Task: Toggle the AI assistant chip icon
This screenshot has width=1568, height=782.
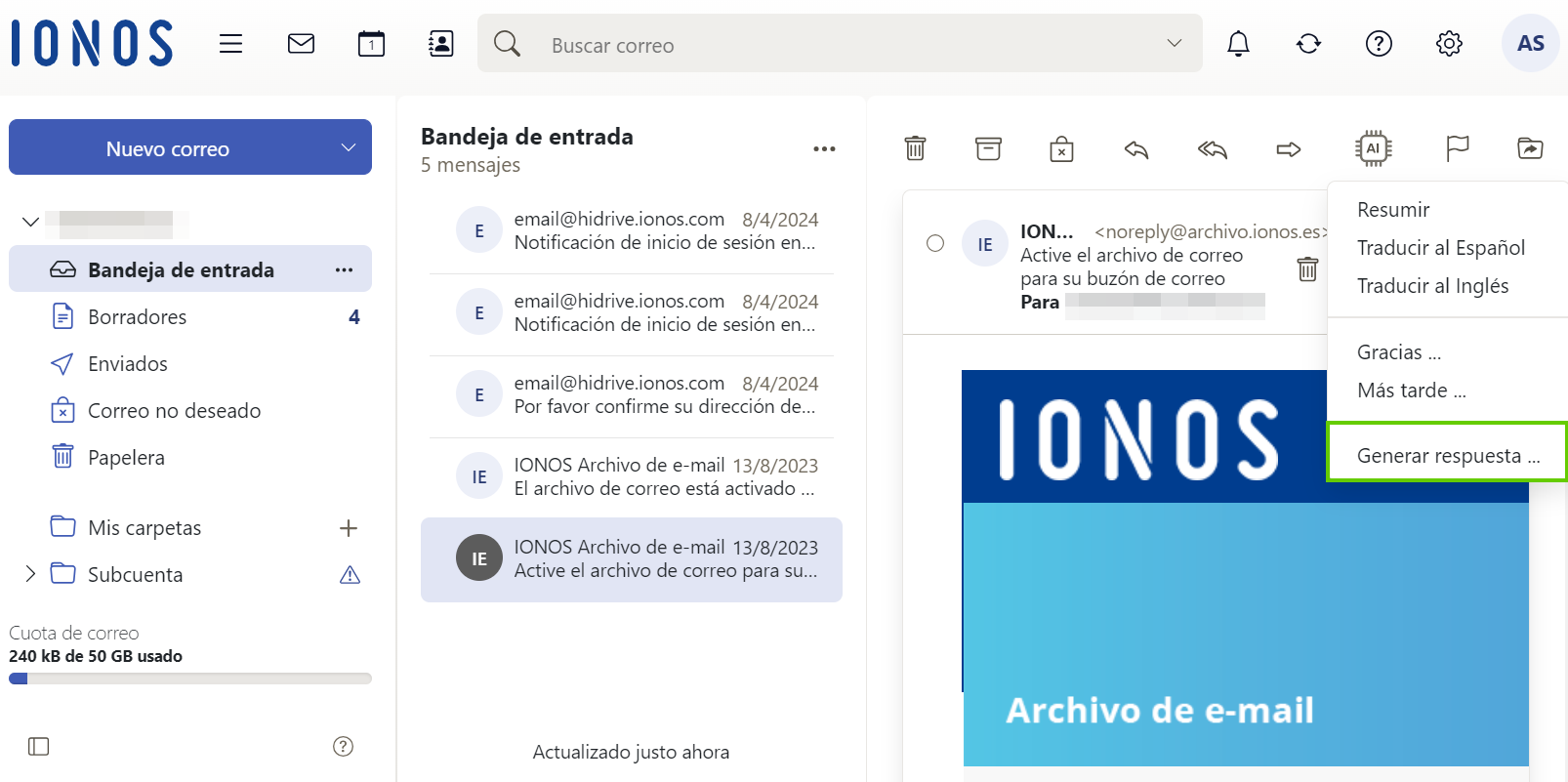Action: (1373, 148)
